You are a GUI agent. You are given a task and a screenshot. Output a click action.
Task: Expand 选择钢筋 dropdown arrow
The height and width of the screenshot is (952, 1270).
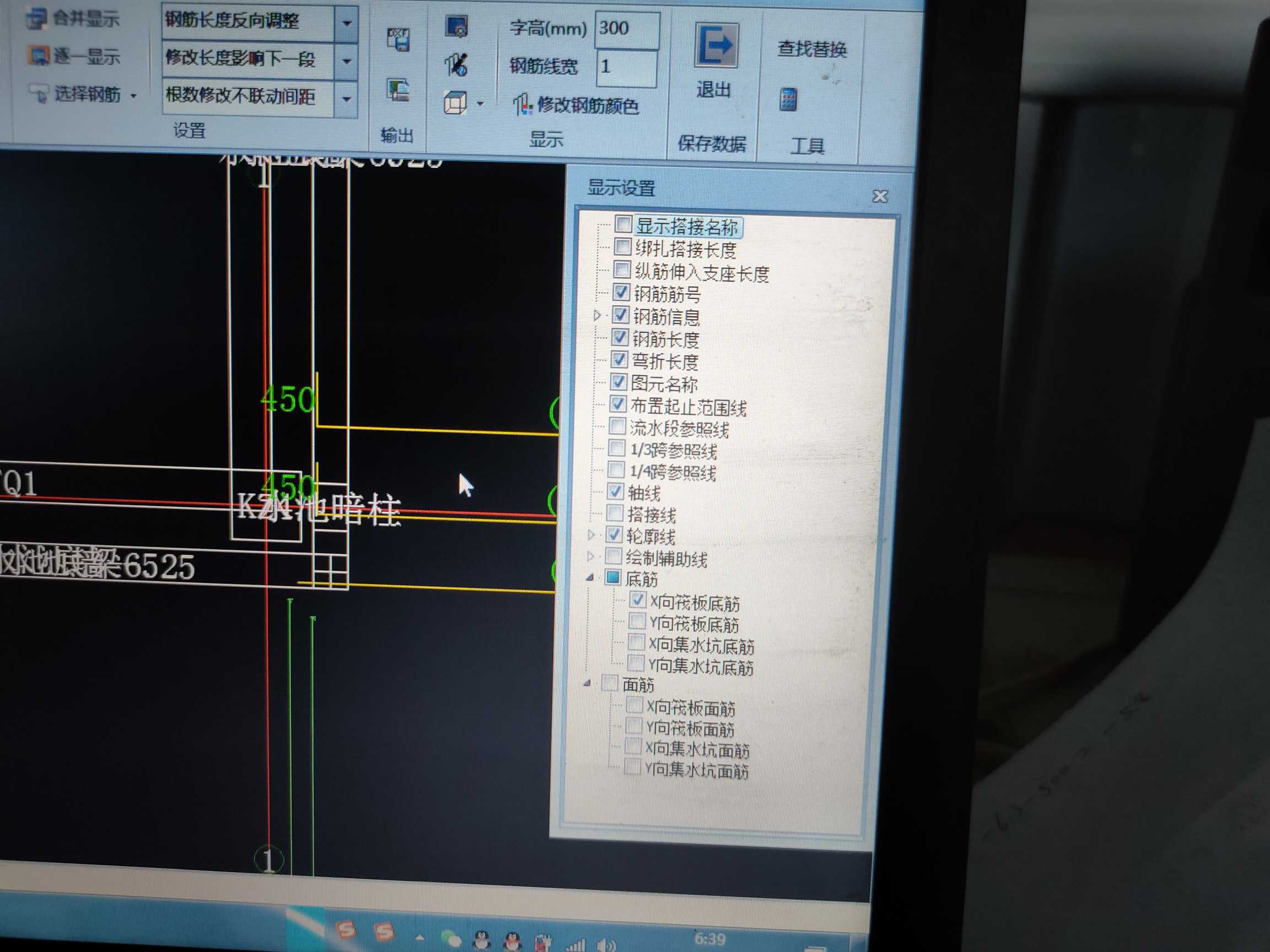[134, 95]
